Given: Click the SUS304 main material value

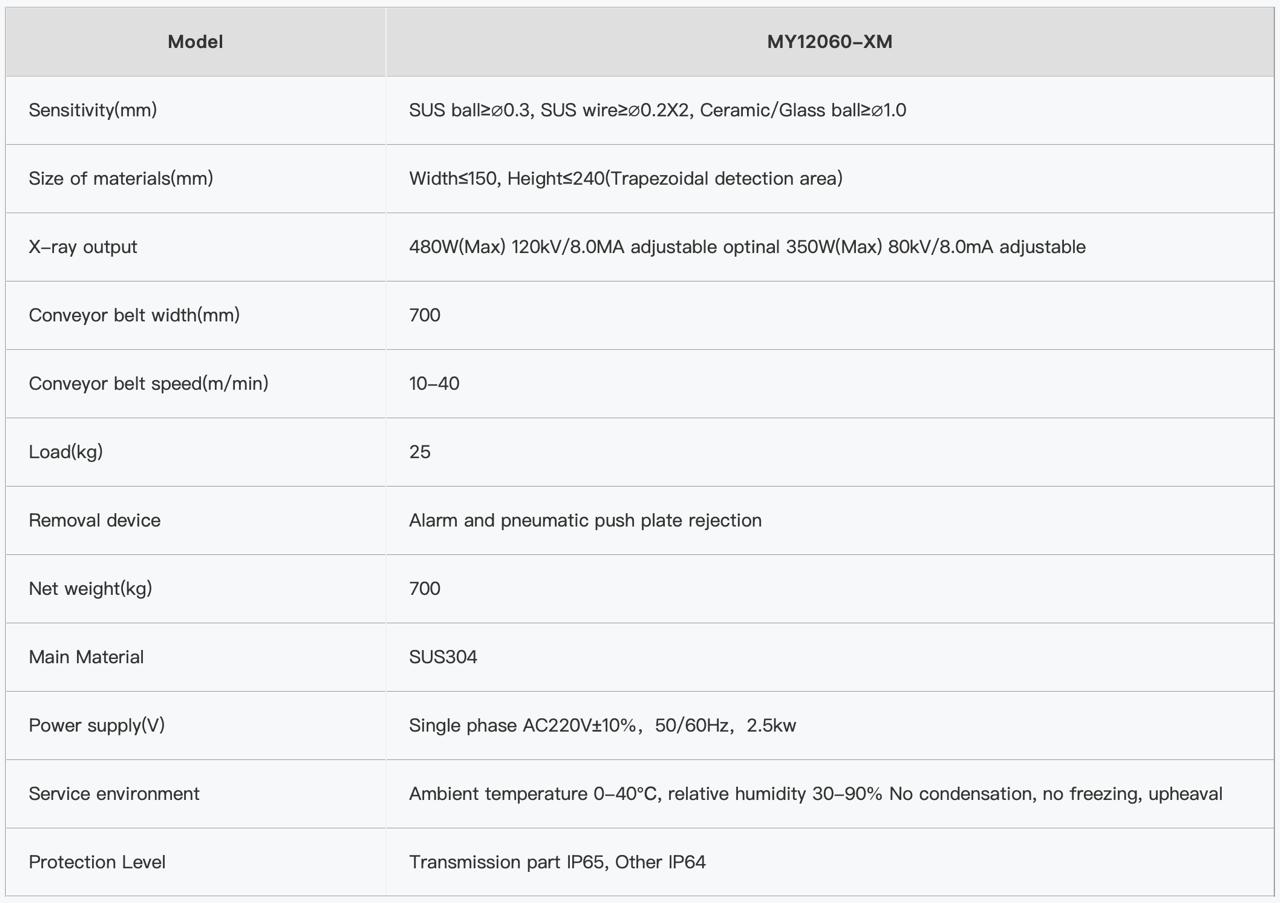Looking at the screenshot, I should tap(443, 657).
